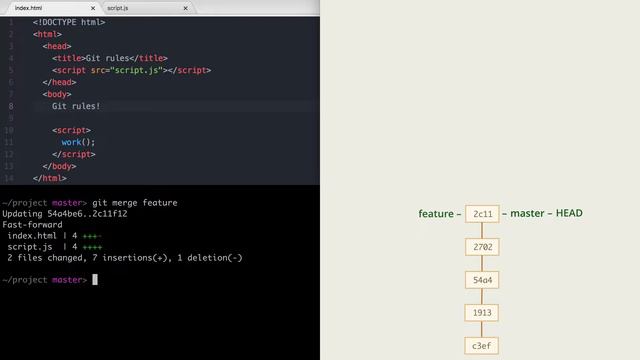Click 'script.js | 4' diffstat line
The image size is (640, 360).
point(54,247)
